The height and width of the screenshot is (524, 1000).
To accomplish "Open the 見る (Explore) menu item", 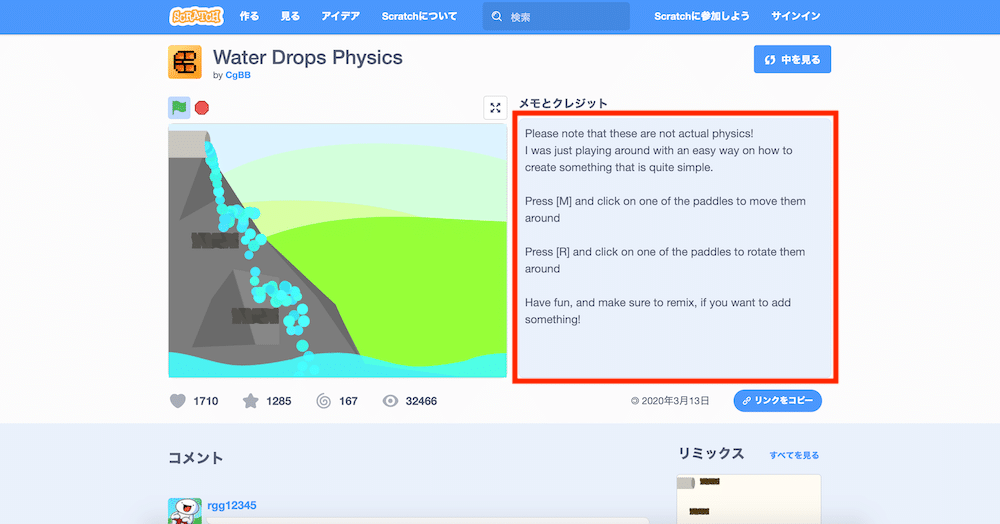I will click(x=290, y=16).
